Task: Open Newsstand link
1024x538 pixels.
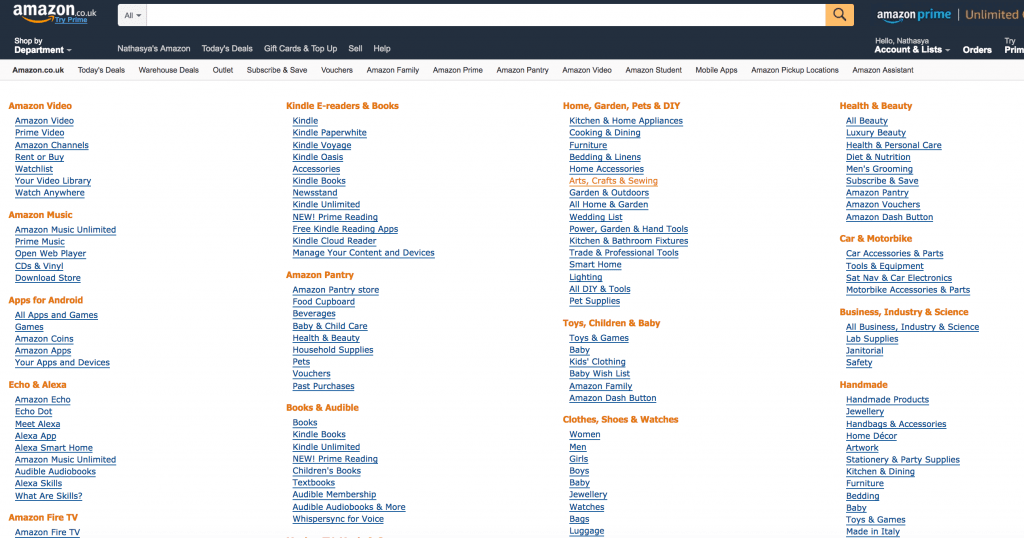Action: 315,193
